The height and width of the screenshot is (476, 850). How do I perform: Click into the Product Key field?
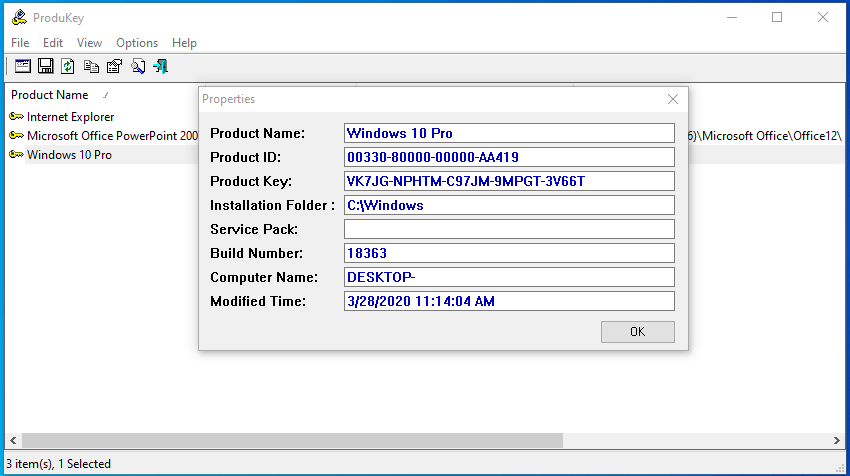pos(509,181)
